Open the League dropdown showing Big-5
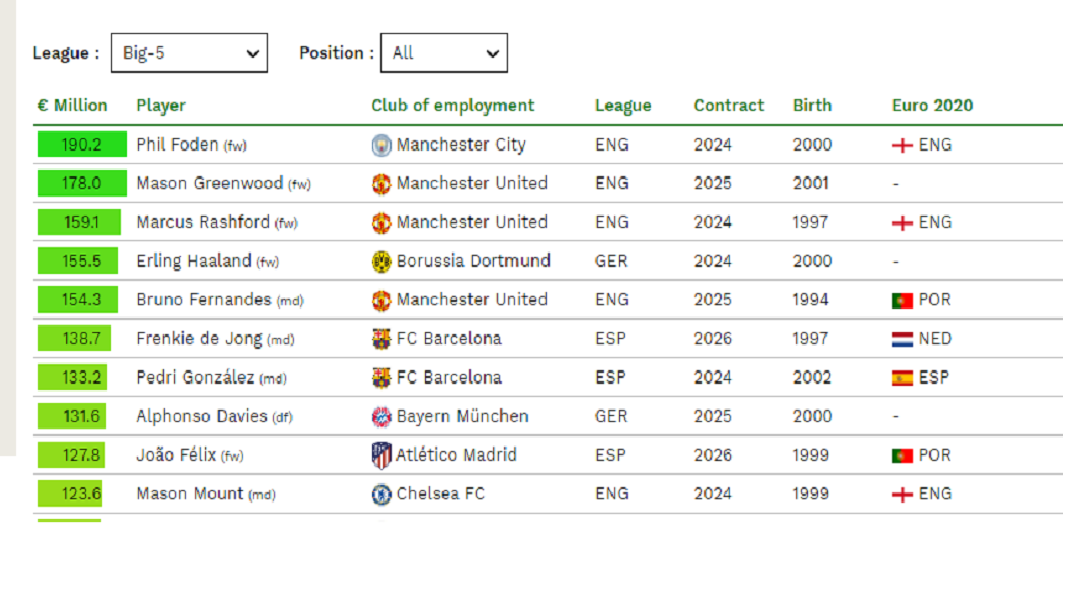1070x602 pixels. pos(189,53)
